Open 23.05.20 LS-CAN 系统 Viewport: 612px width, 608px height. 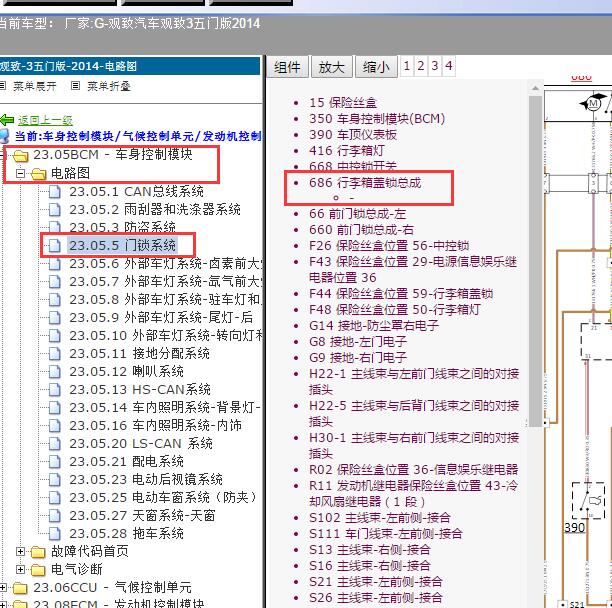click(141, 443)
